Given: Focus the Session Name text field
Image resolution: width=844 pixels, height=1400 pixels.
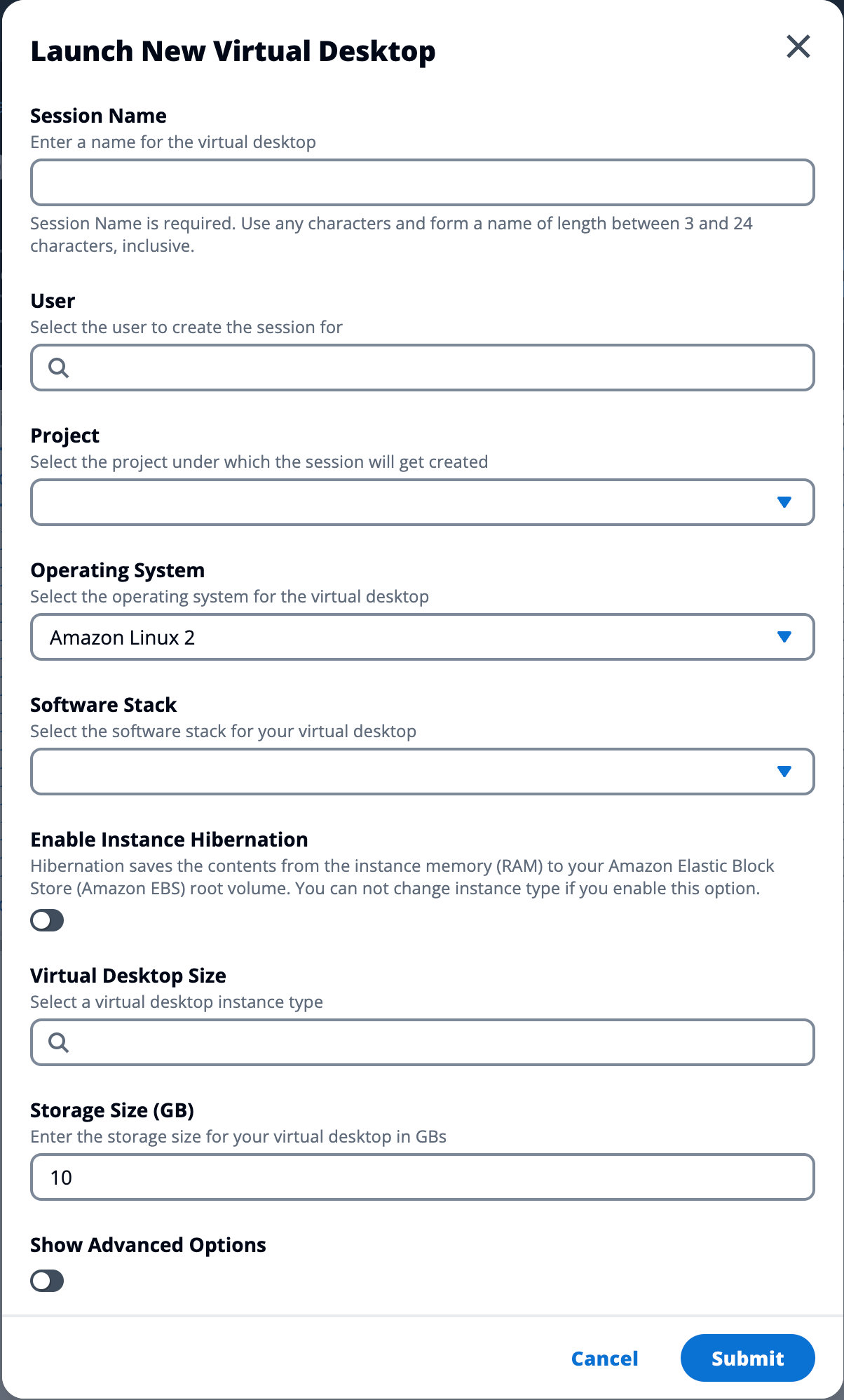Looking at the screenshot, I should click(x=421, y=182).
